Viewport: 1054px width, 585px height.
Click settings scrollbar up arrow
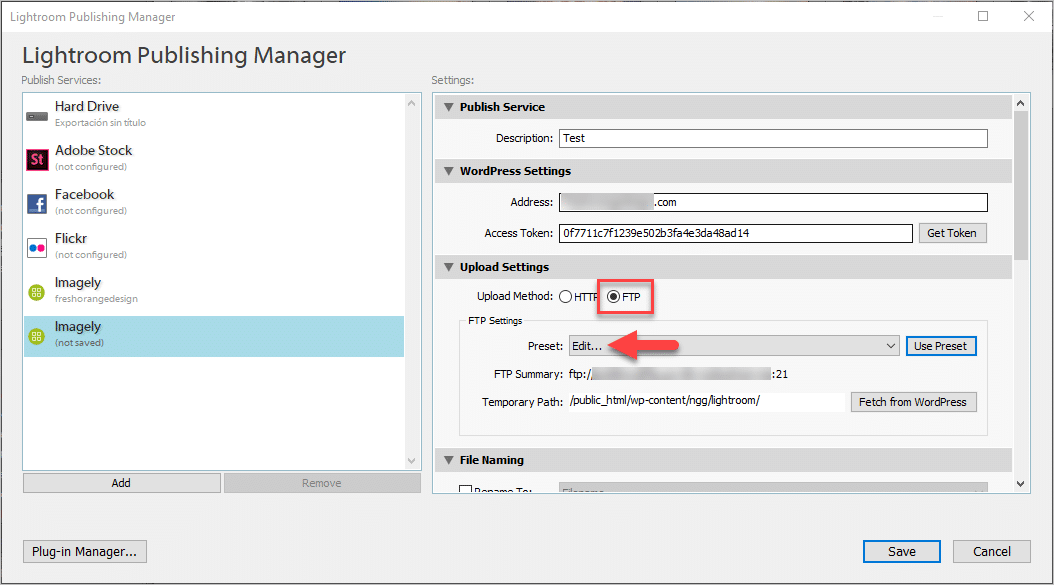click(1020, 103)
